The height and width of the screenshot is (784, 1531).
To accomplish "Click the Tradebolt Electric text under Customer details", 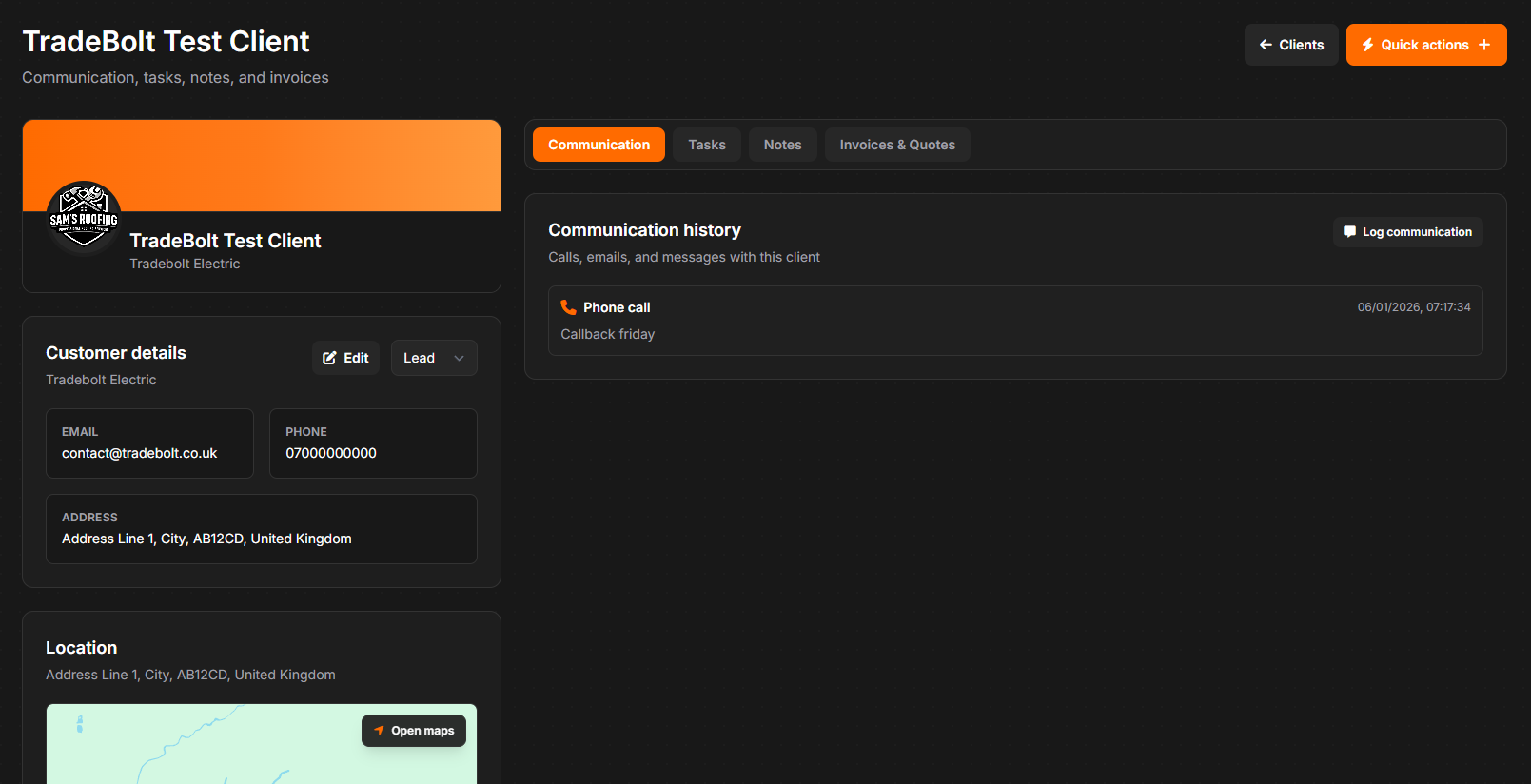I will click(101, 380).
